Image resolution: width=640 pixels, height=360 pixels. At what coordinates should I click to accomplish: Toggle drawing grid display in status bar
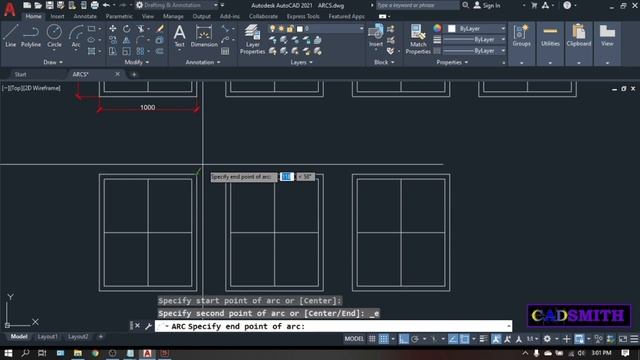372,339
